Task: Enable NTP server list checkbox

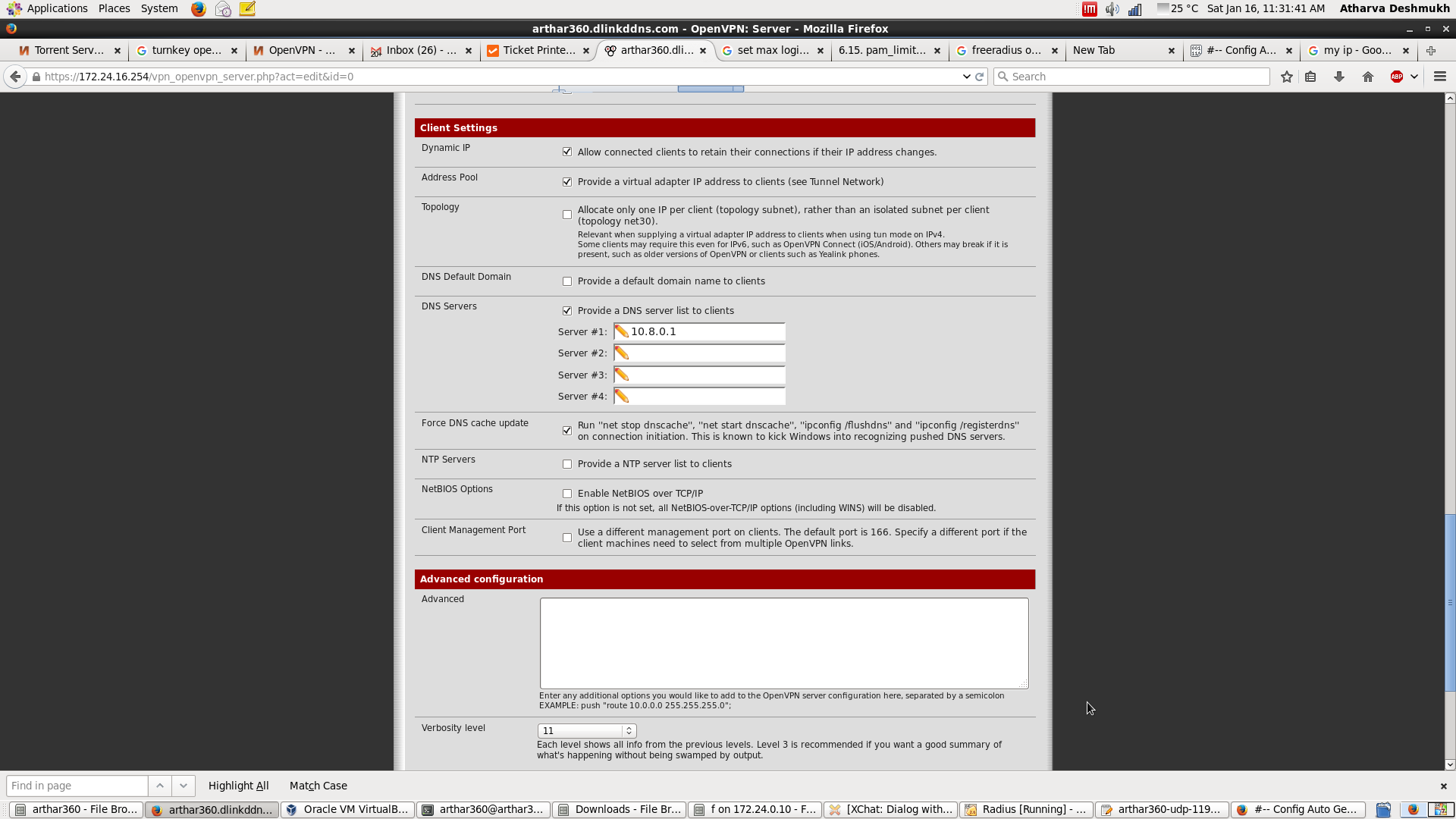Action: coord(567,464)
